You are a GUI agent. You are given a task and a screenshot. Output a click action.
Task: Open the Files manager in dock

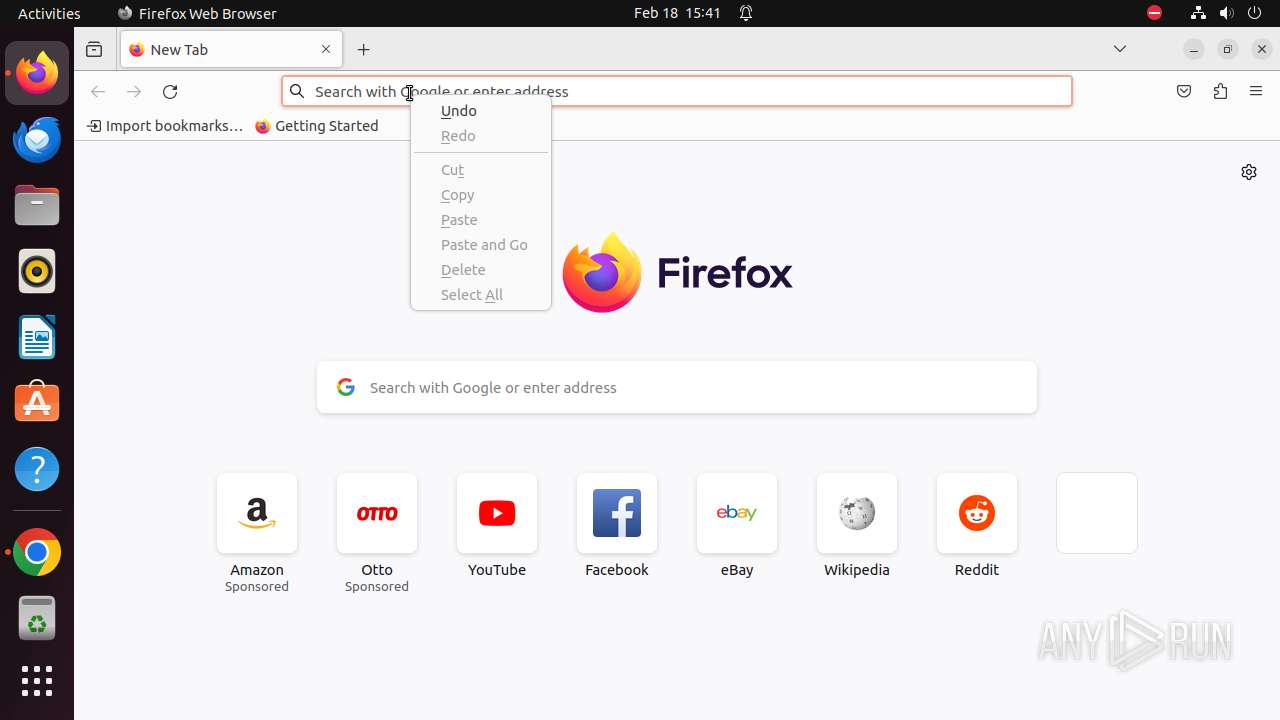tap(37, 205)
